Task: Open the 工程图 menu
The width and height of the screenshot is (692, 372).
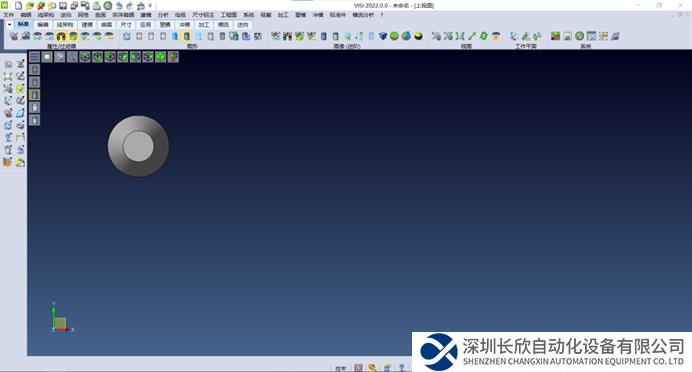Action: 229,15
